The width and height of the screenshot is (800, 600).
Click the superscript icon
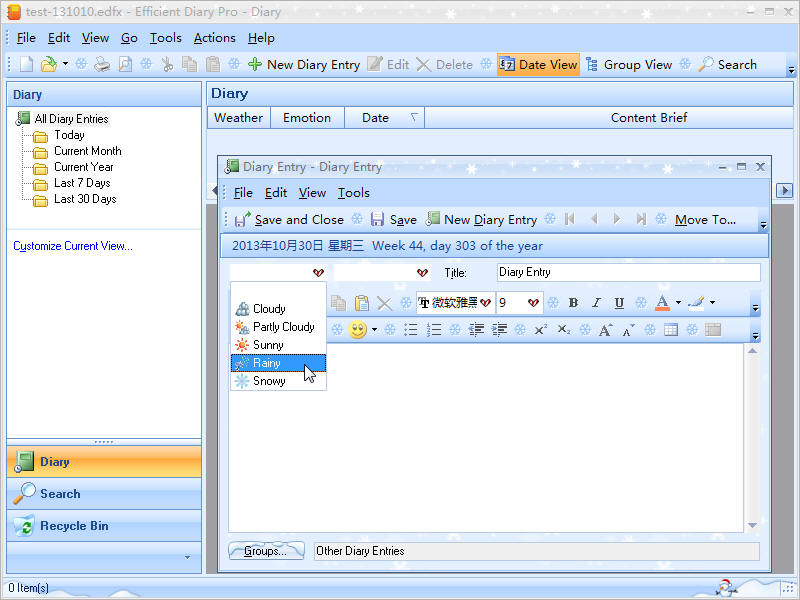540,330
